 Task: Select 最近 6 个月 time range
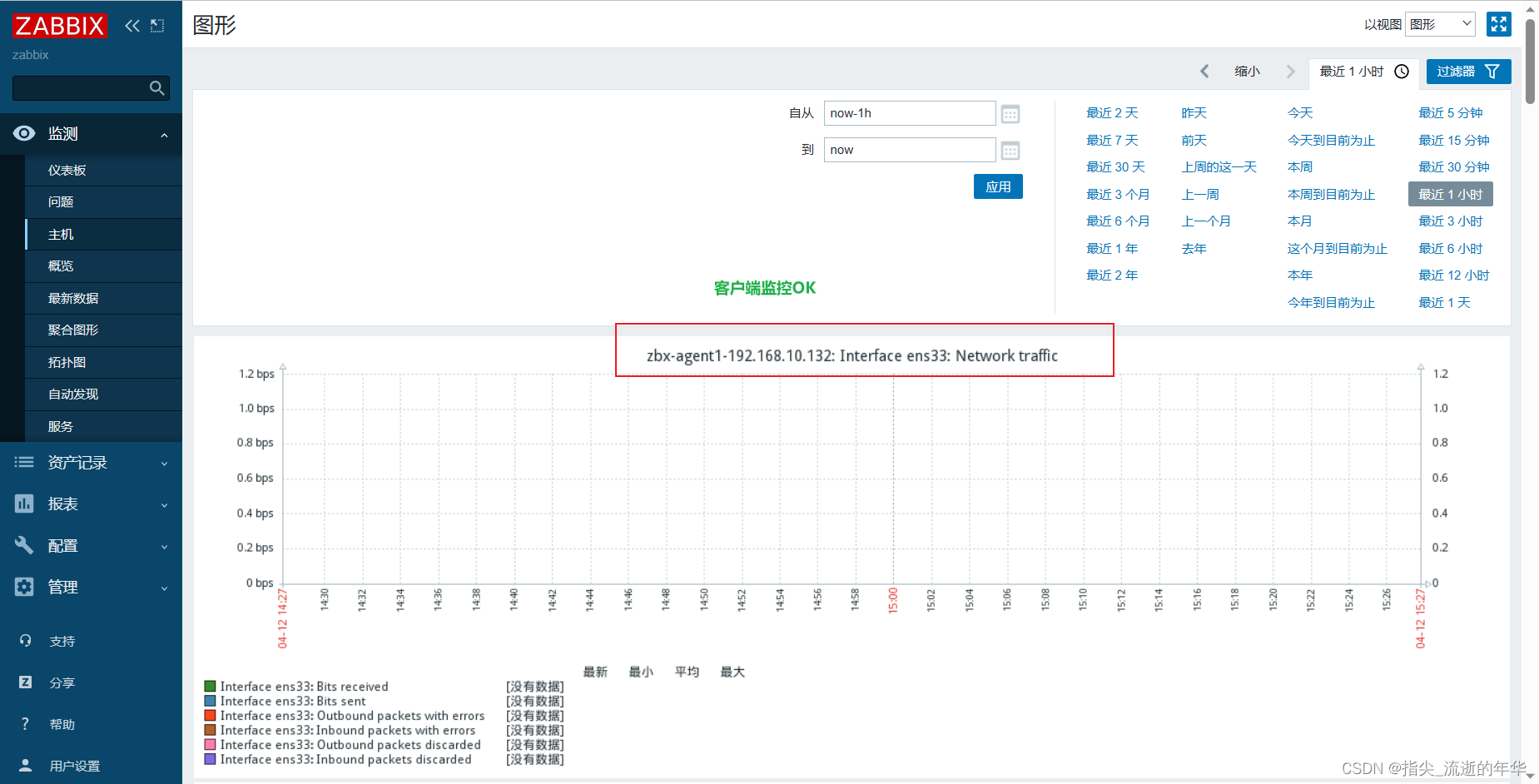[x=1118, y=221]
